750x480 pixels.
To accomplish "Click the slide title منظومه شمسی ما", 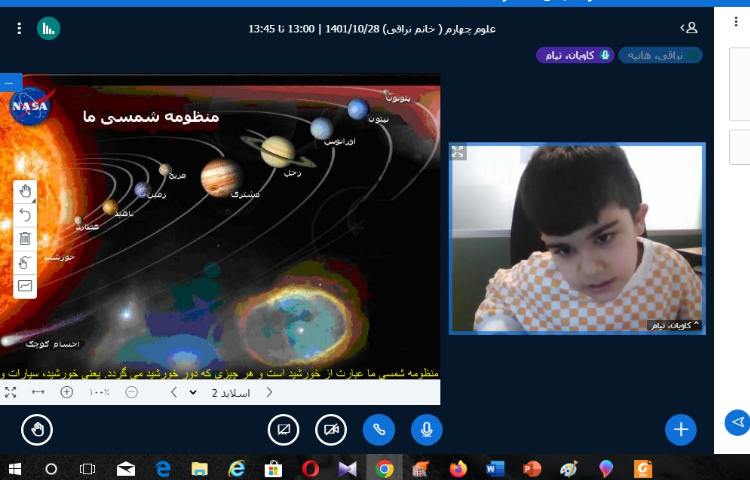I will [151, 116].
